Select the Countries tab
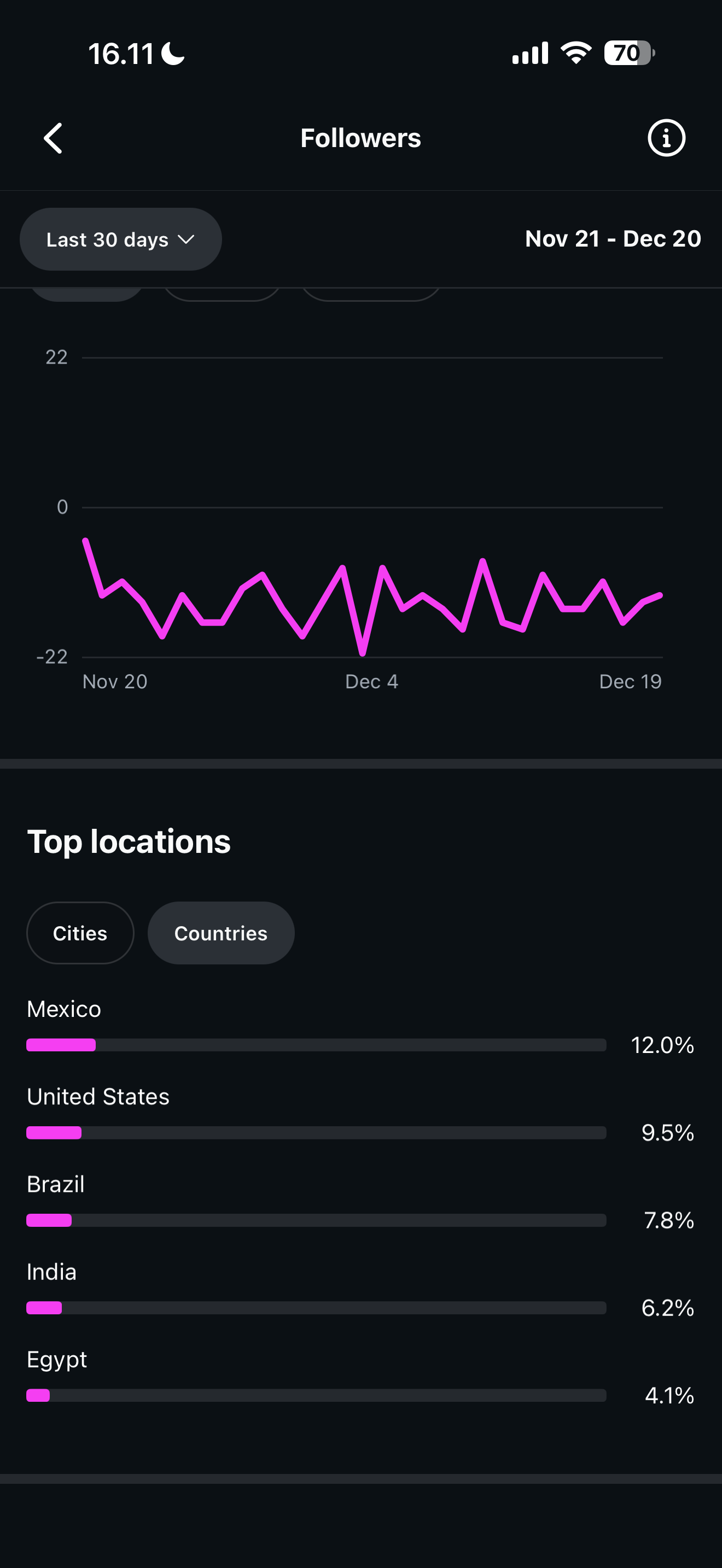The height and width of the screenshot is (1568, 722). pos(220,933)
